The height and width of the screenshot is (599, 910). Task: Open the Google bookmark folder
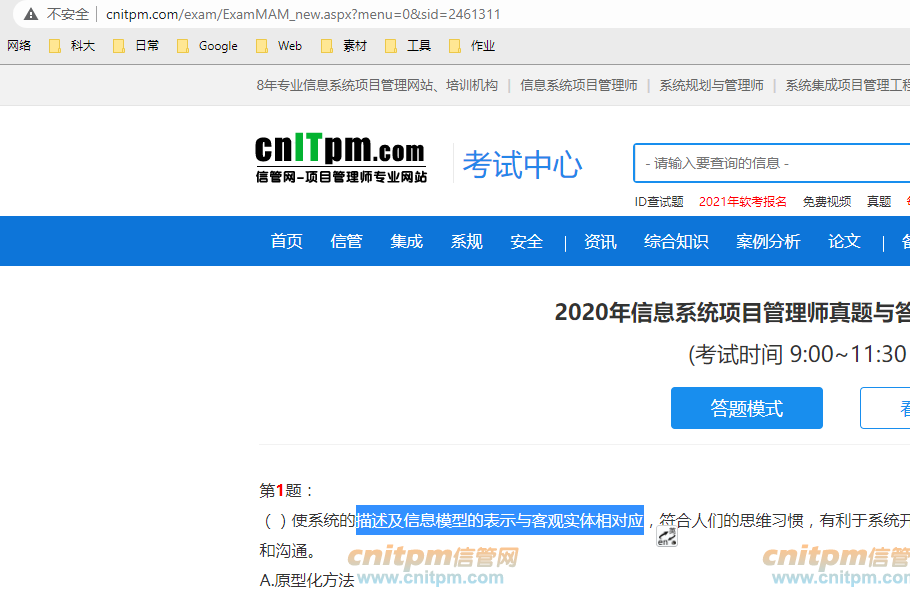coord(208,46)
